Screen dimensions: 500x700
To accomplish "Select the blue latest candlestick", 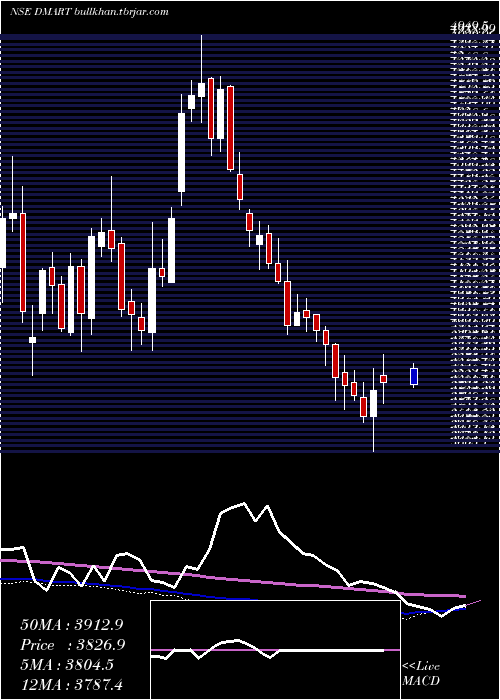I will 414,375.
